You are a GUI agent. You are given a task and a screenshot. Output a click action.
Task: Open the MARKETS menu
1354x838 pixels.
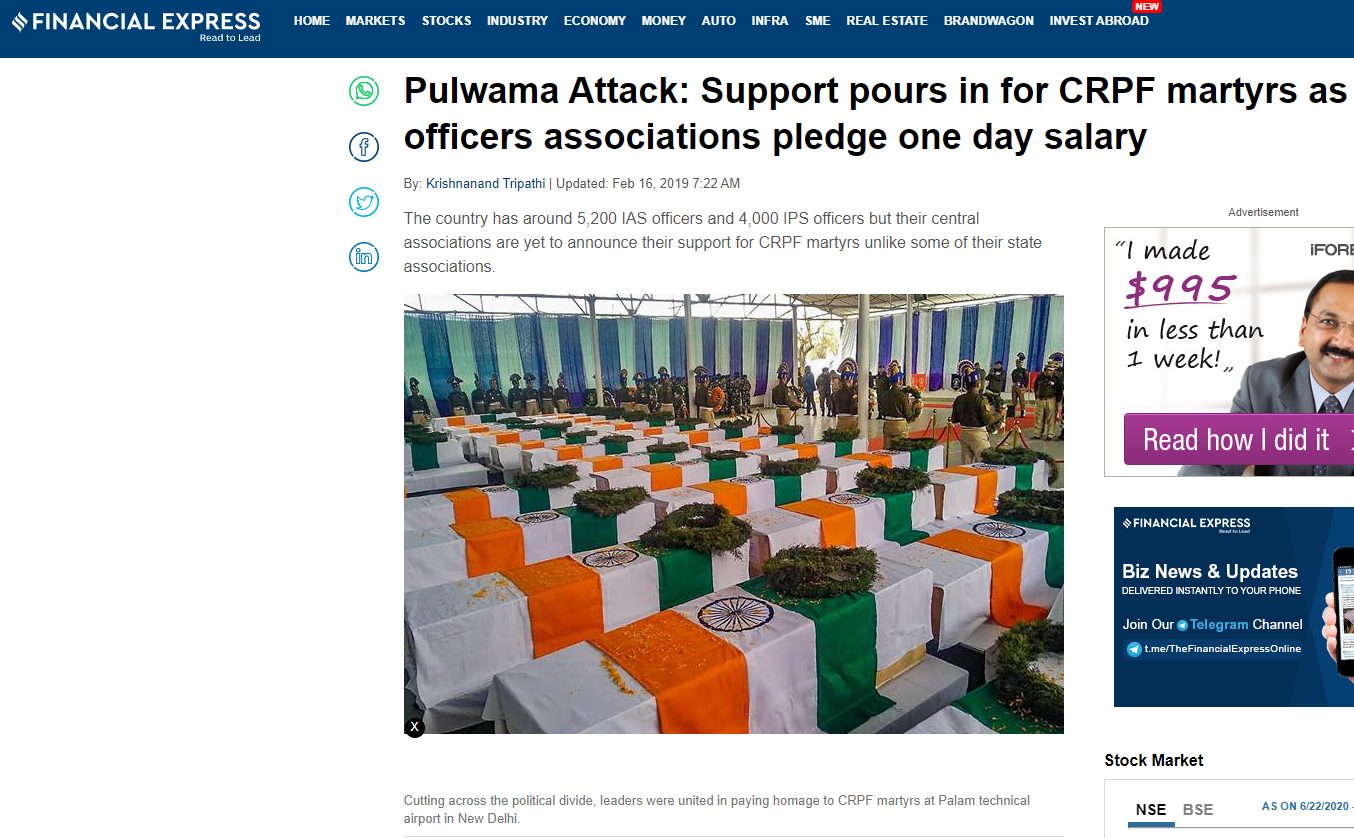tap(375, 21)
